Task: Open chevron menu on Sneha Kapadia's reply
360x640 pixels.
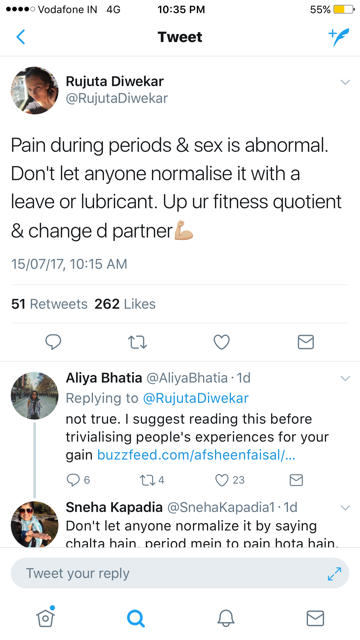Action: (x=345, y=508)
